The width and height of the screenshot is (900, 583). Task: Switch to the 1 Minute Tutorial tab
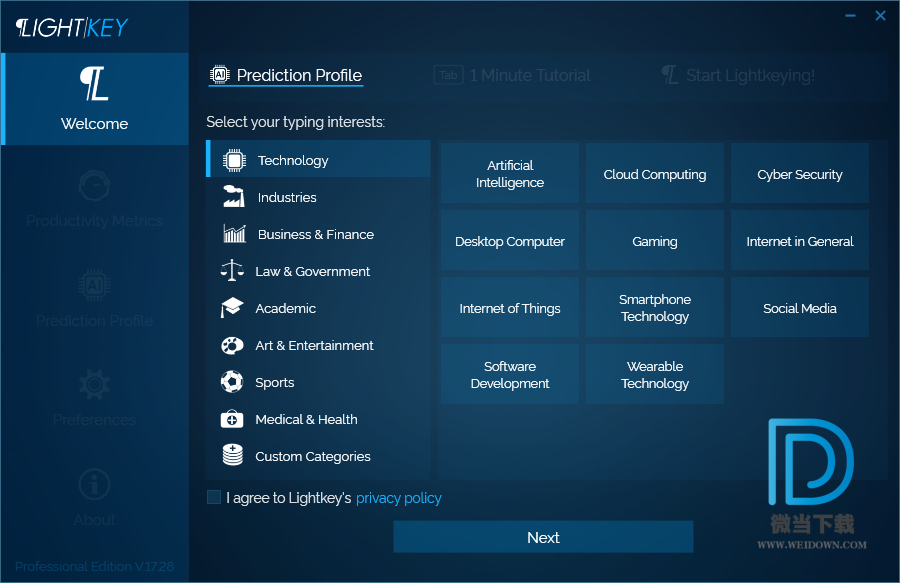512,75
